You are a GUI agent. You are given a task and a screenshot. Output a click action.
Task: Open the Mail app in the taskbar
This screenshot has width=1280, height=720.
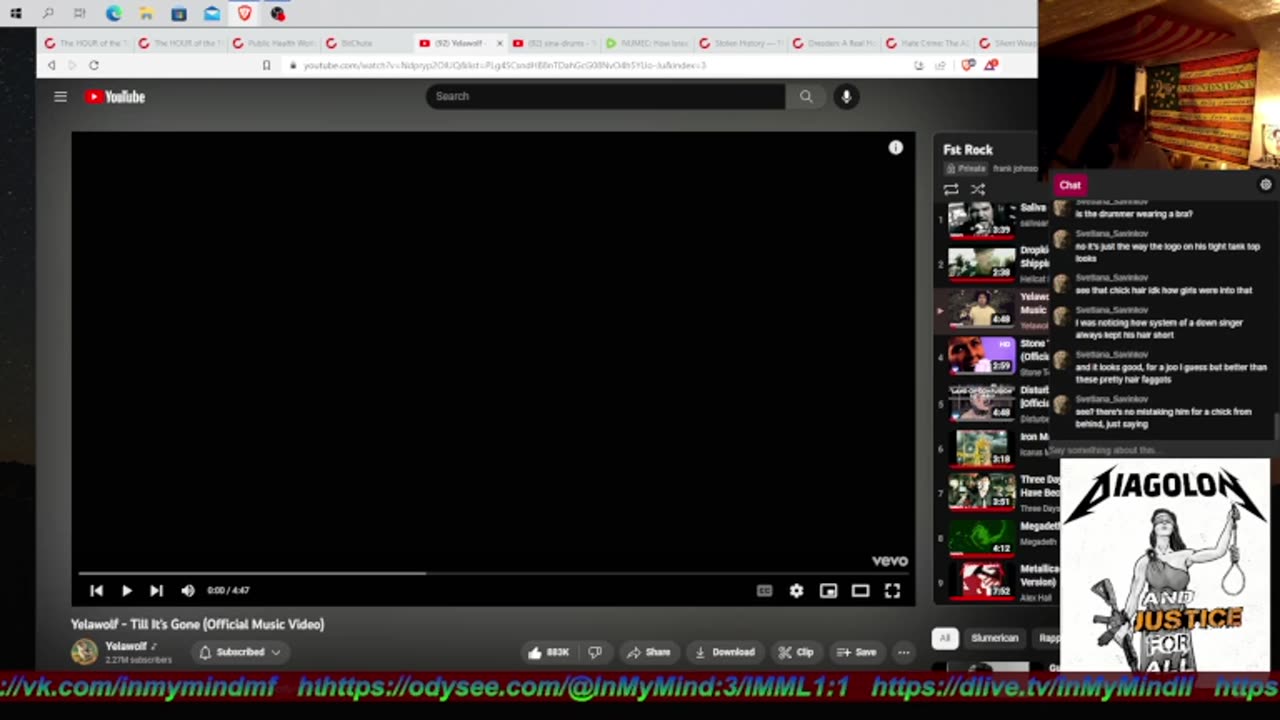tap(211, 14)
